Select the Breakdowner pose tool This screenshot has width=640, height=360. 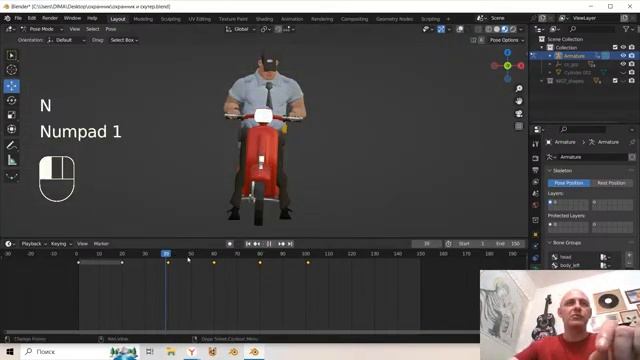click(x=11, y=176)
